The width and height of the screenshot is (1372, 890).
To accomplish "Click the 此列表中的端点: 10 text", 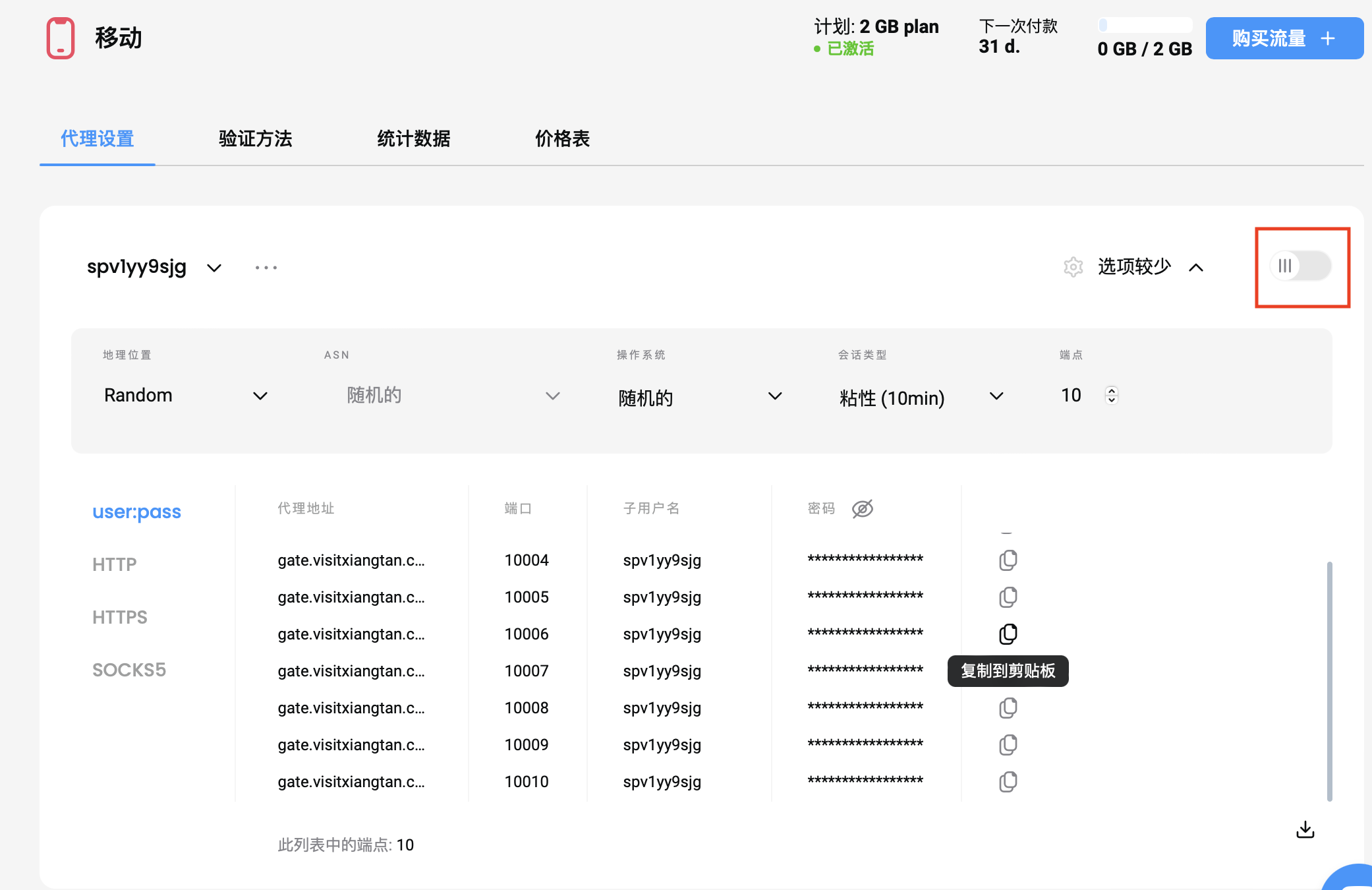I will pos(346,845).
